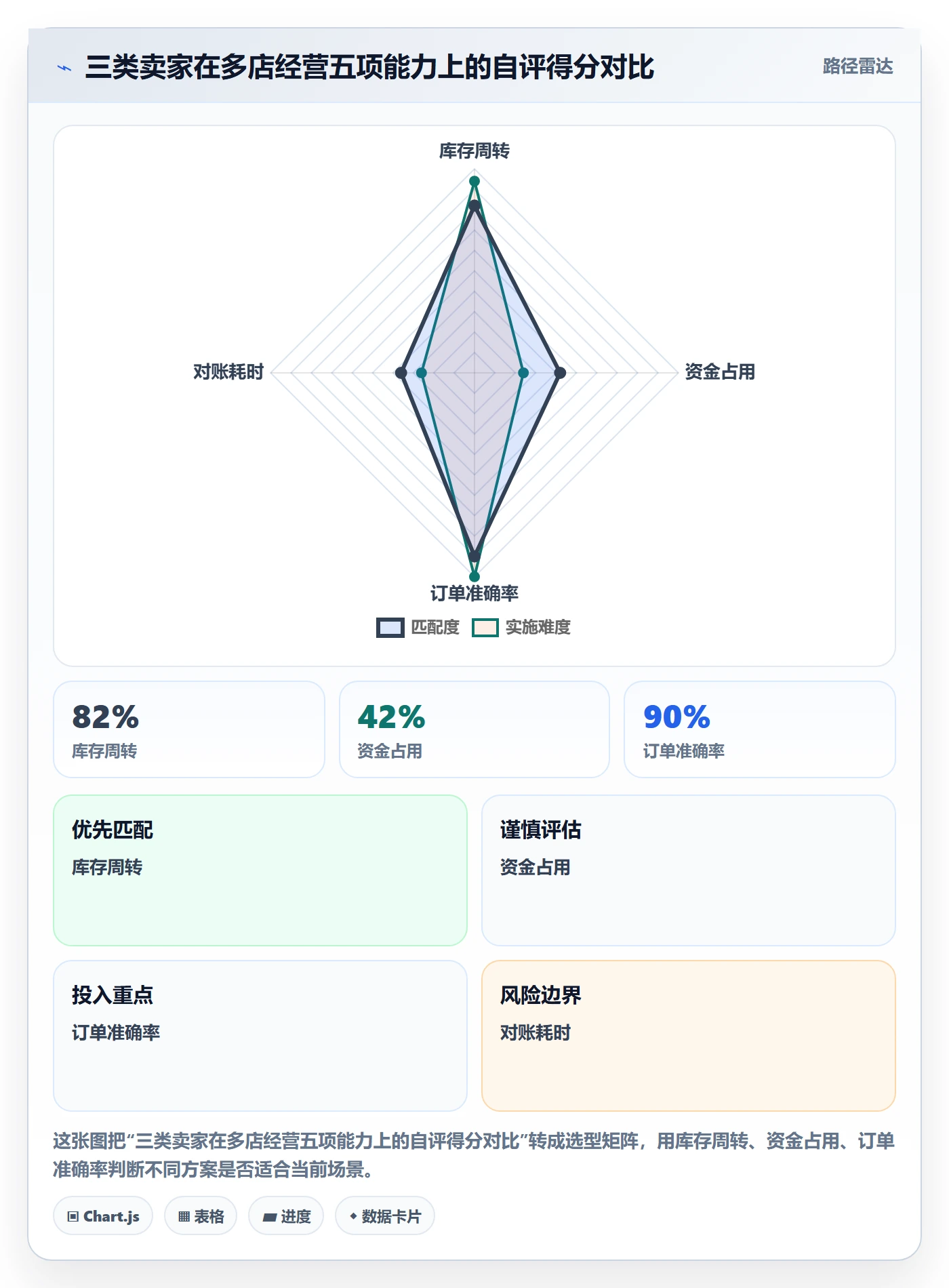Select the 82% 库存周转 stat card
Viewport: 949px width, 1288px height.
coord(189,729)
